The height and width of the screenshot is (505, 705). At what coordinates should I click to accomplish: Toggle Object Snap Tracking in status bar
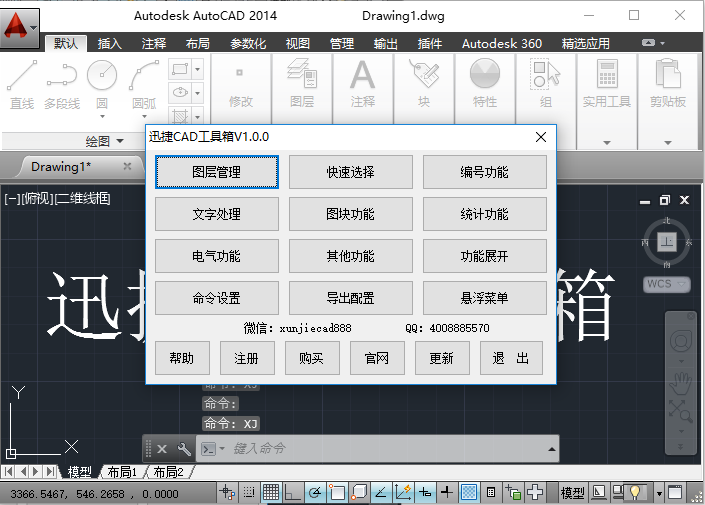click(381, 492)
